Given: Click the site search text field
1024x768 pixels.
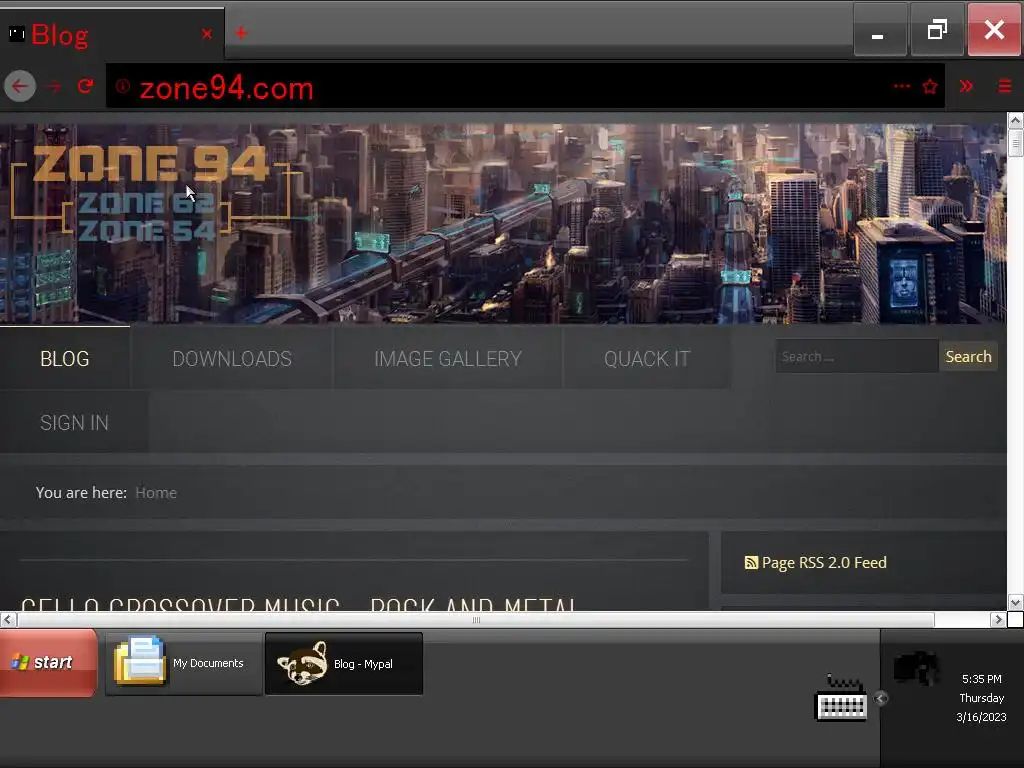Looking at the screenshot, I should tap(857, 357).
